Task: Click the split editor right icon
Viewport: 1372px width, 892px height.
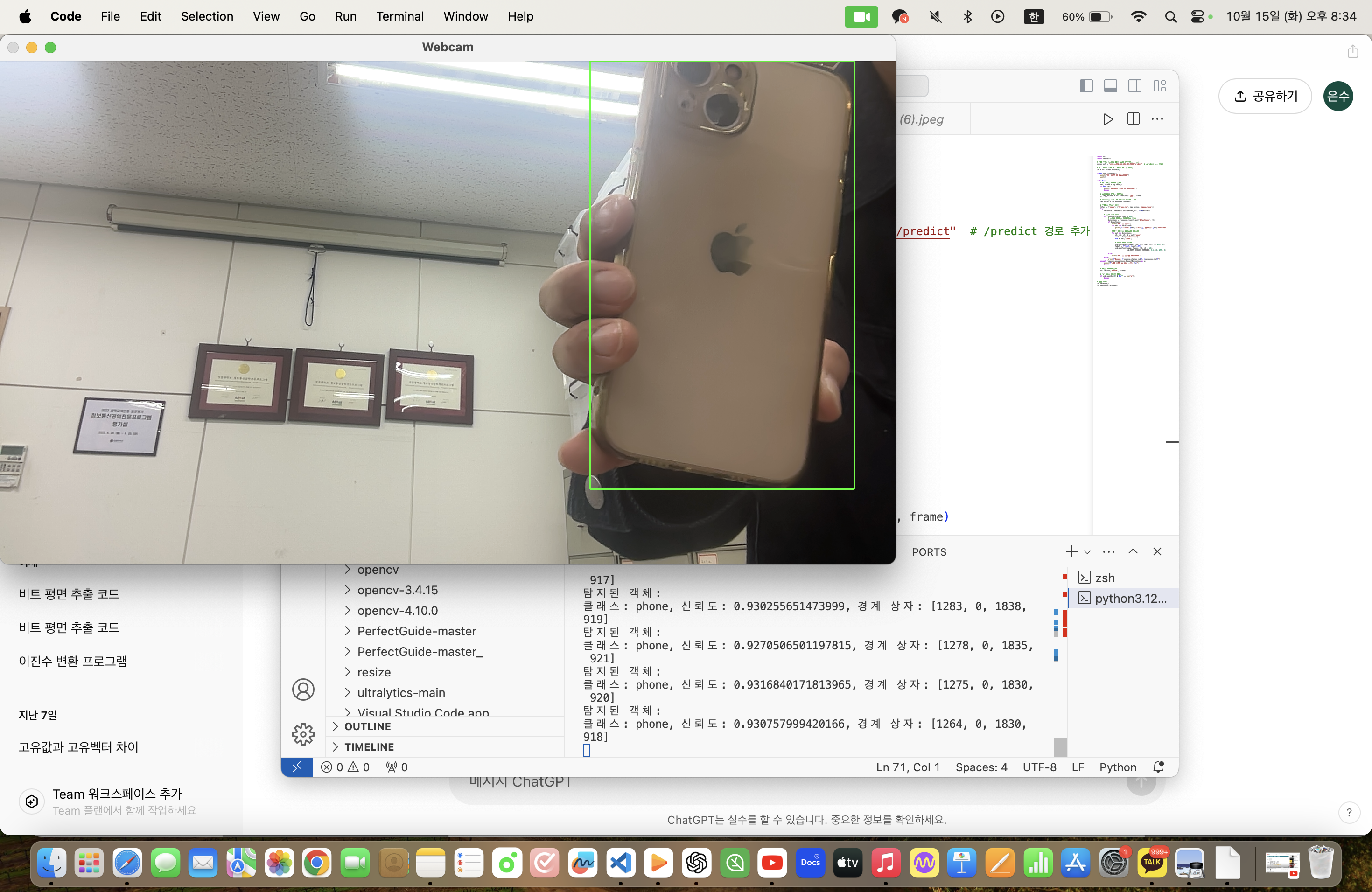Action: (1133, 119)
